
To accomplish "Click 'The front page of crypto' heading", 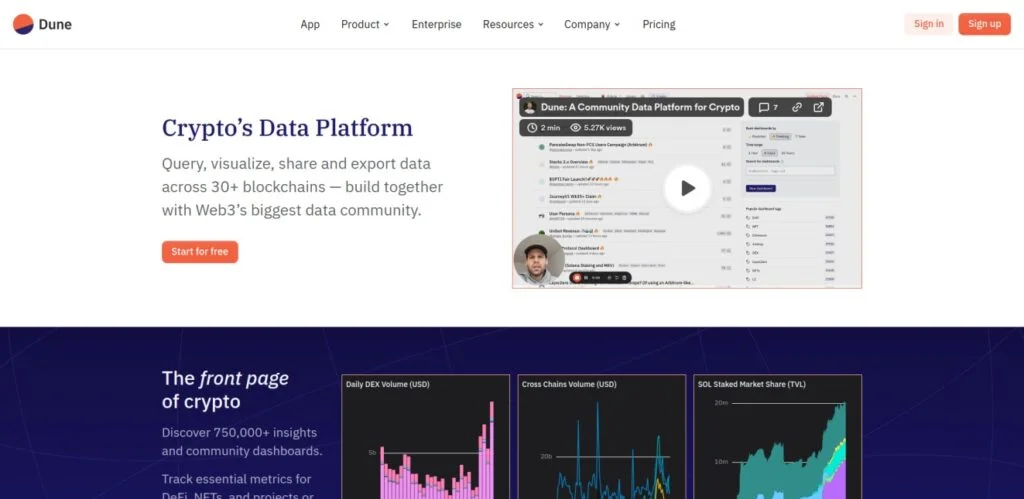I will (225, 390).
